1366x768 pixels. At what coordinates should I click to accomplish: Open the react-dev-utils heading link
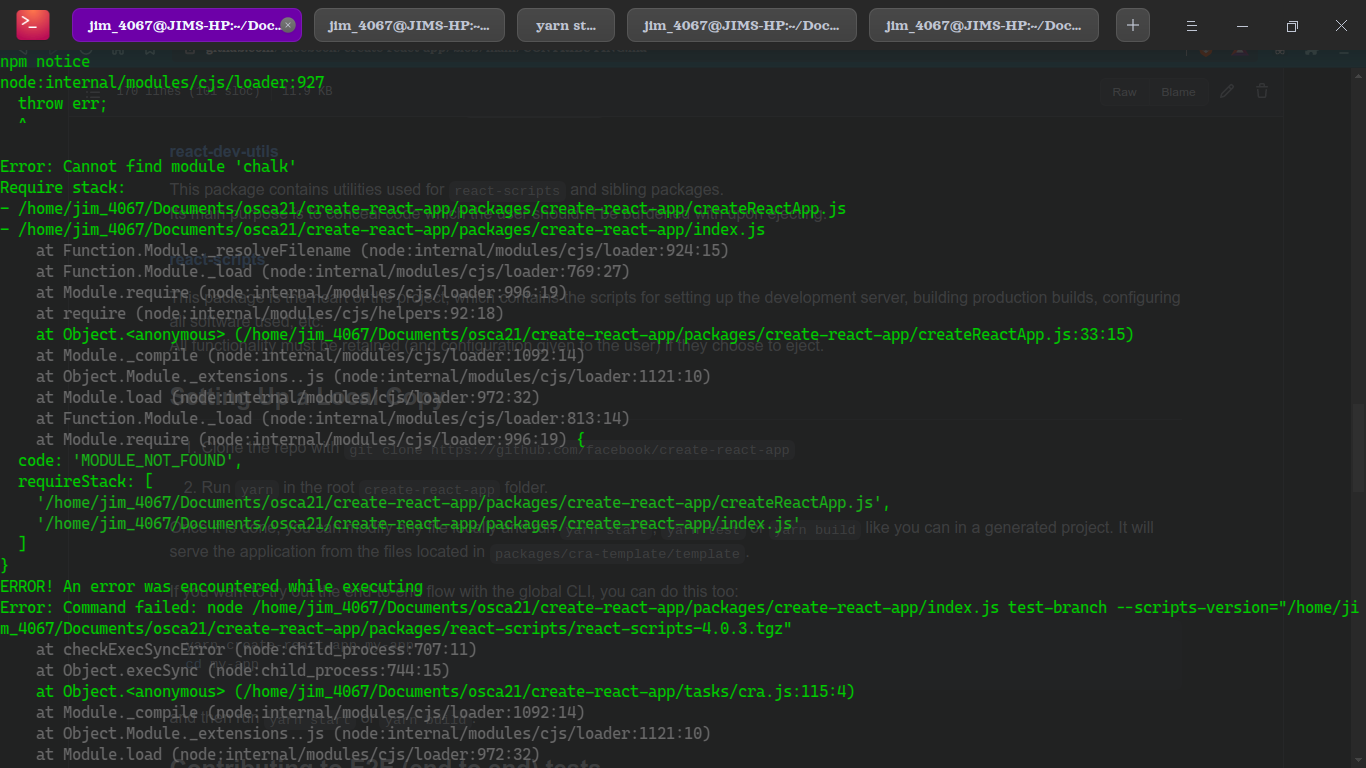pos(224,151)
